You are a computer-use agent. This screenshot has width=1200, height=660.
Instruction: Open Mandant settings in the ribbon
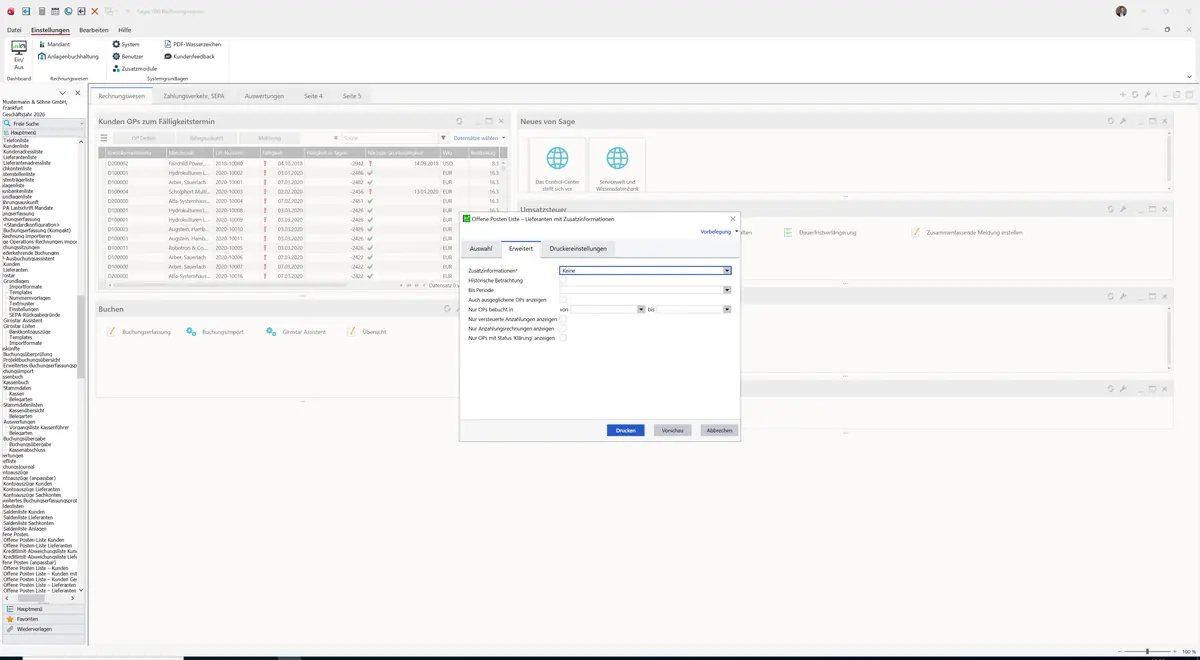[x=54, y=44]
